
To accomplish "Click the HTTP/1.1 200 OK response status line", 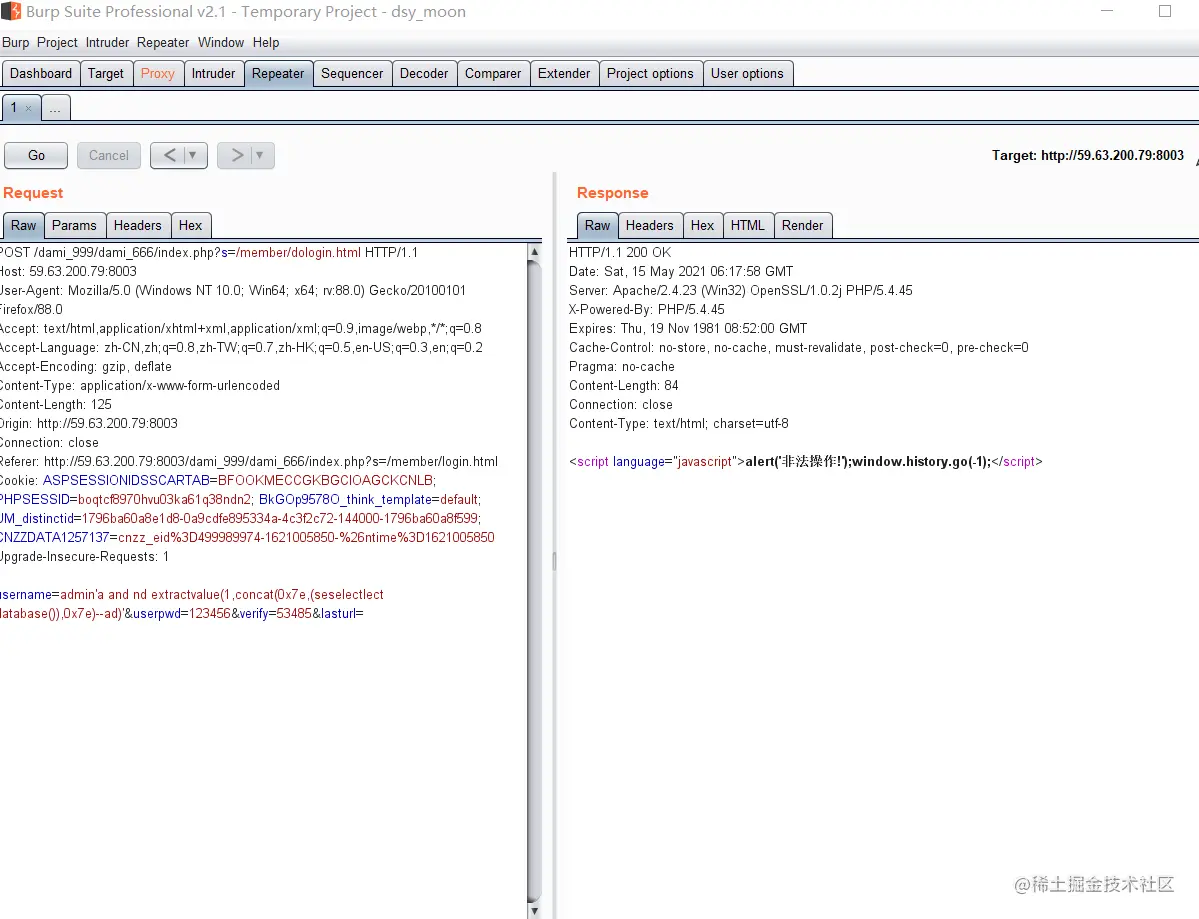I will (619, 252).
